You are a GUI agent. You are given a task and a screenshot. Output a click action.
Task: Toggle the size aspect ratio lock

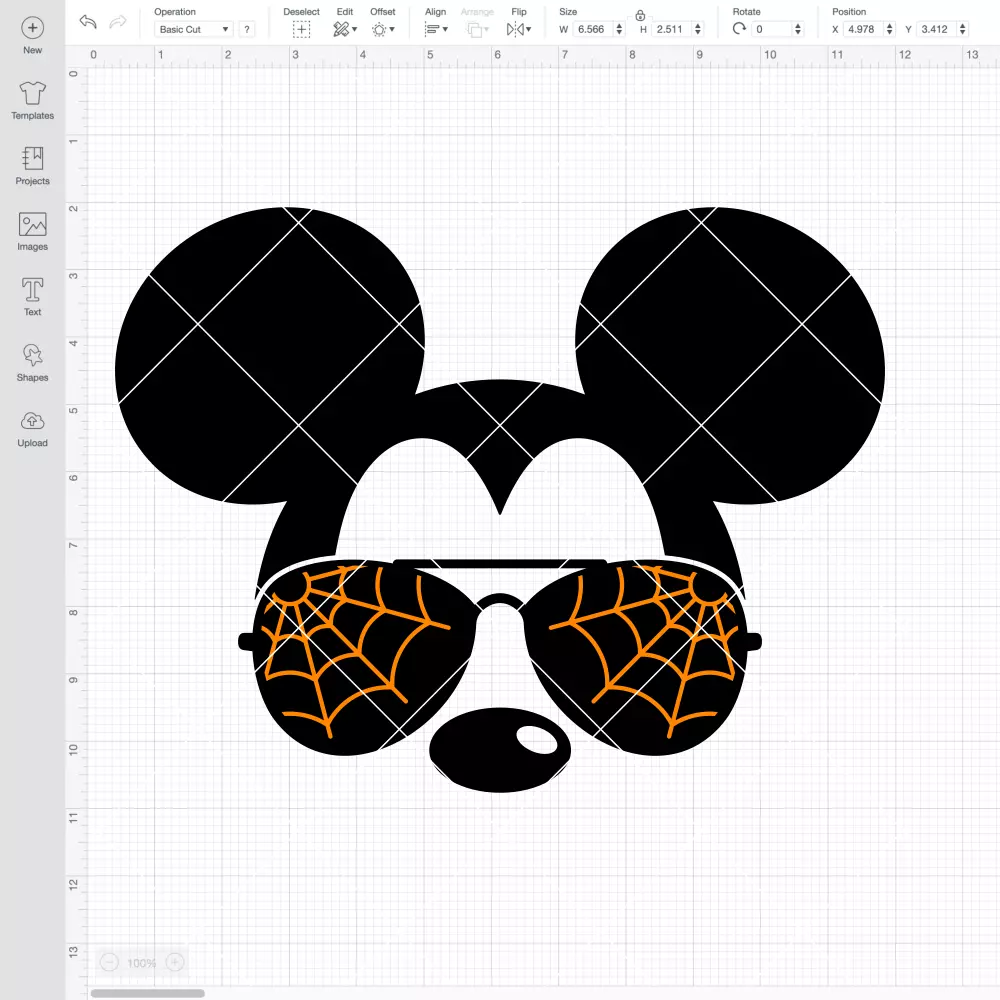click(640, 15)
